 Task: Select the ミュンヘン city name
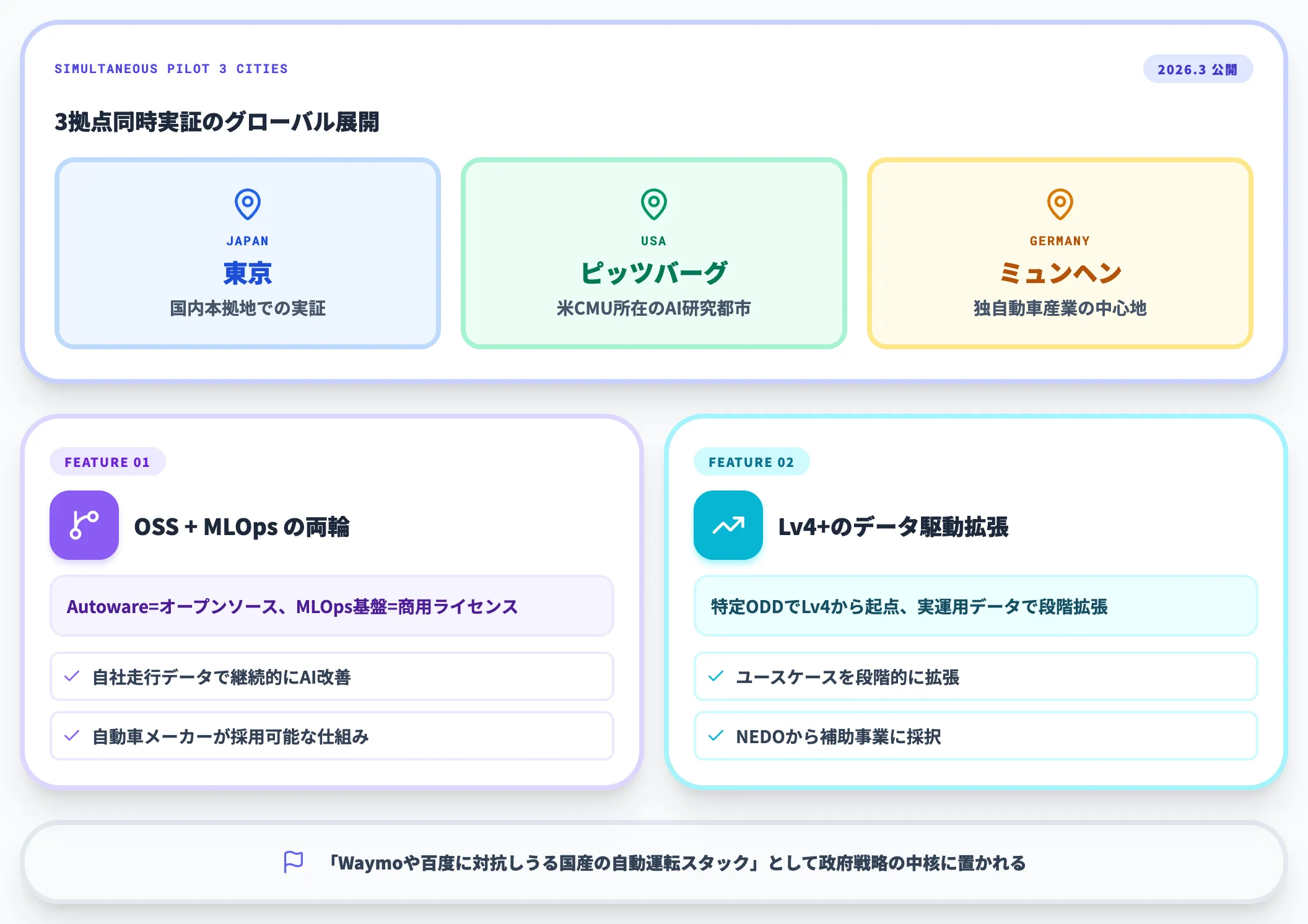point(1060,273)
